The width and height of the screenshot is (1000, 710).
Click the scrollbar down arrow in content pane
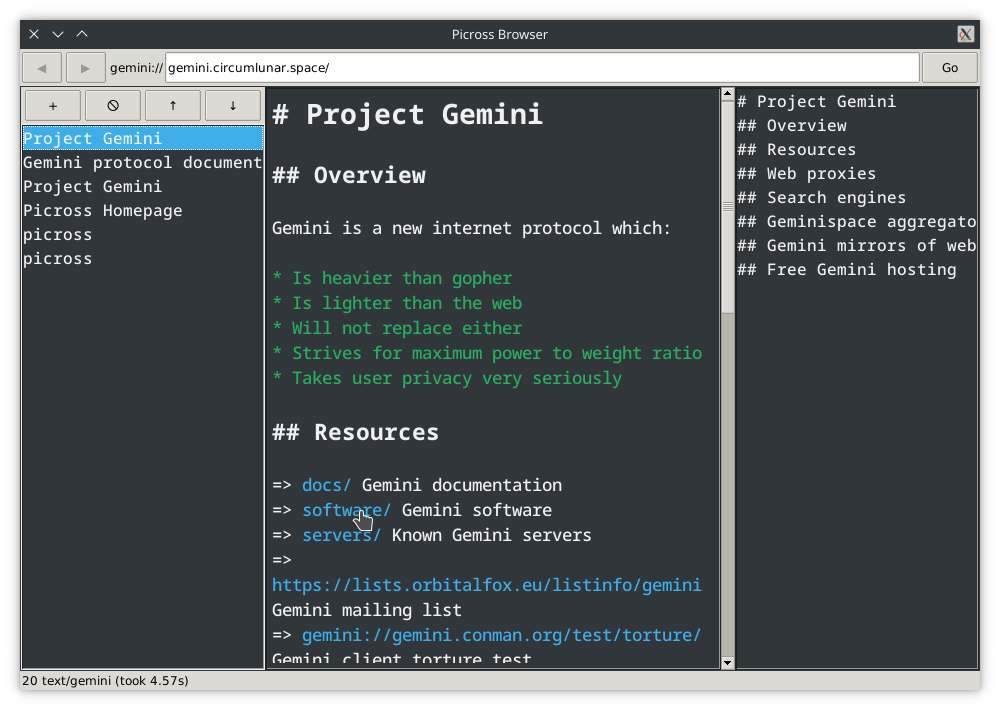[728, 662]
